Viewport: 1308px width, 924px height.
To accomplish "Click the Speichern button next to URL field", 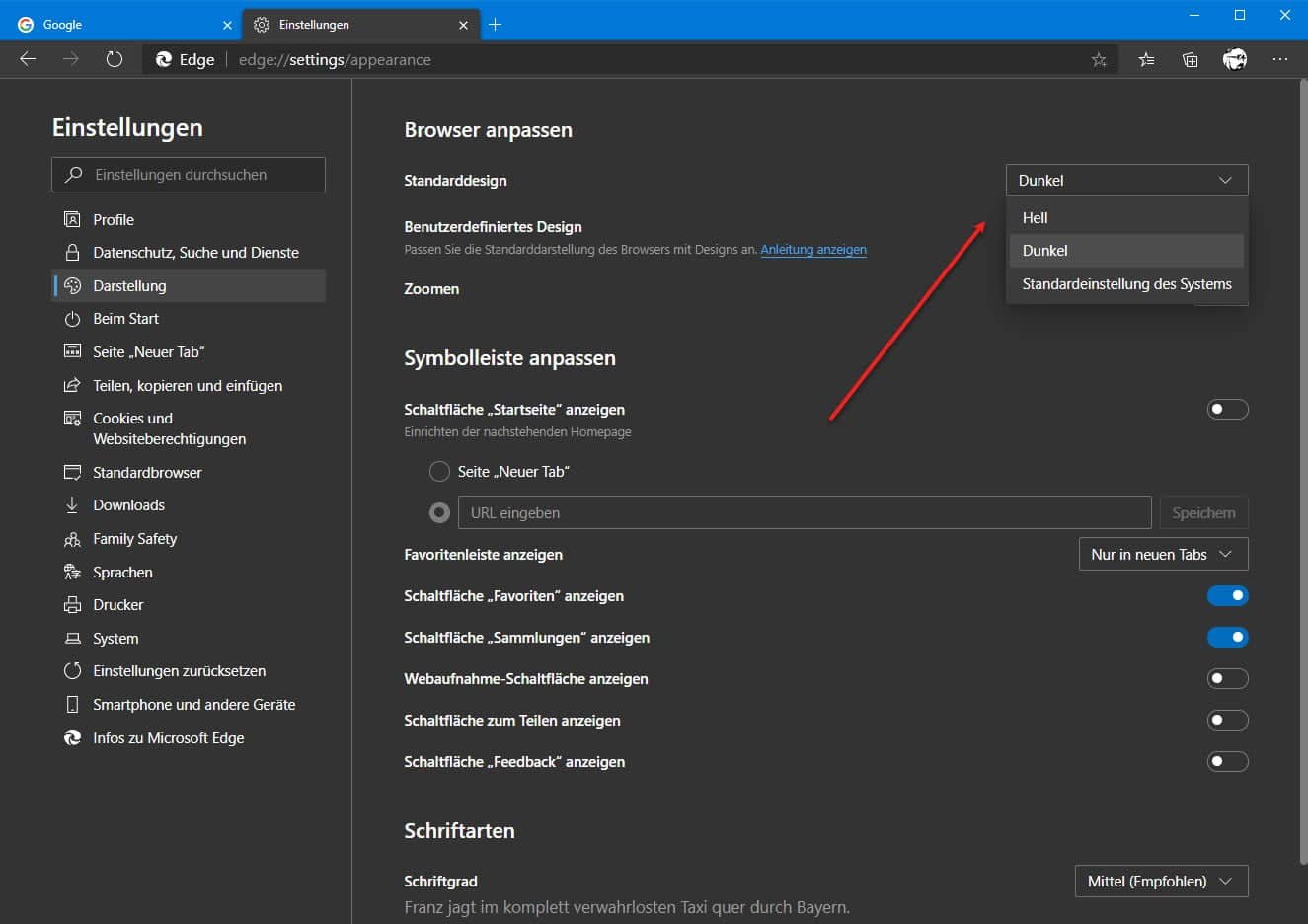I will [x=1203, y=512].
